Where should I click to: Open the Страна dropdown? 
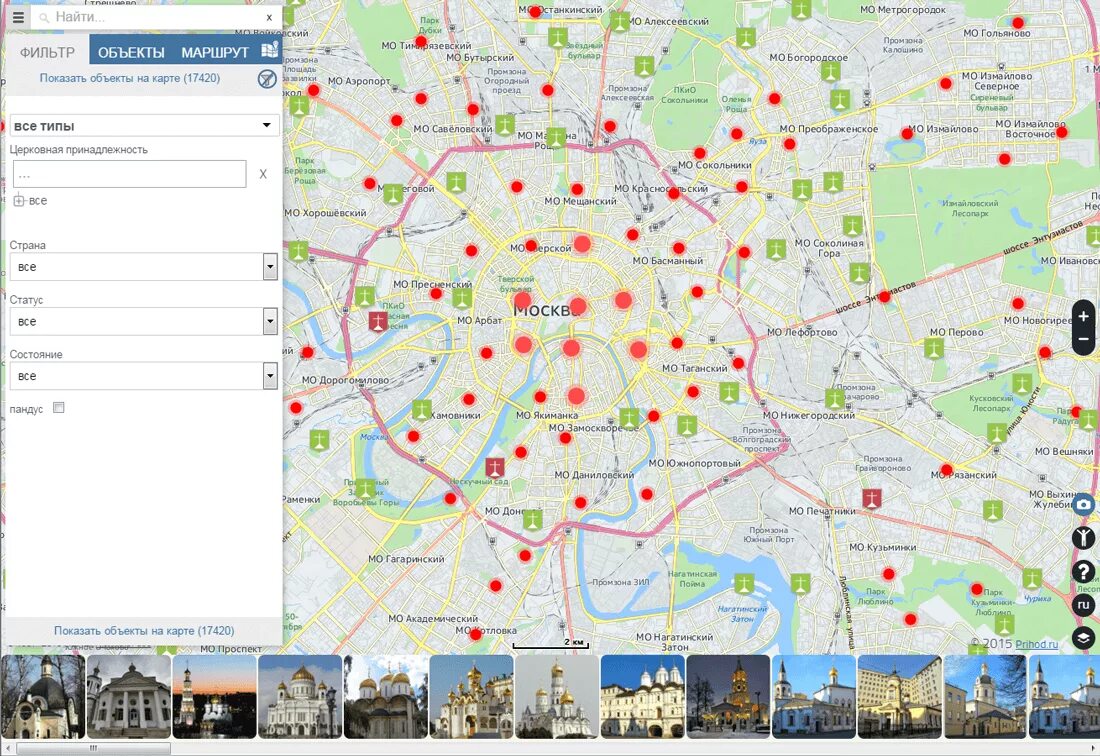(x=145, y=266)
